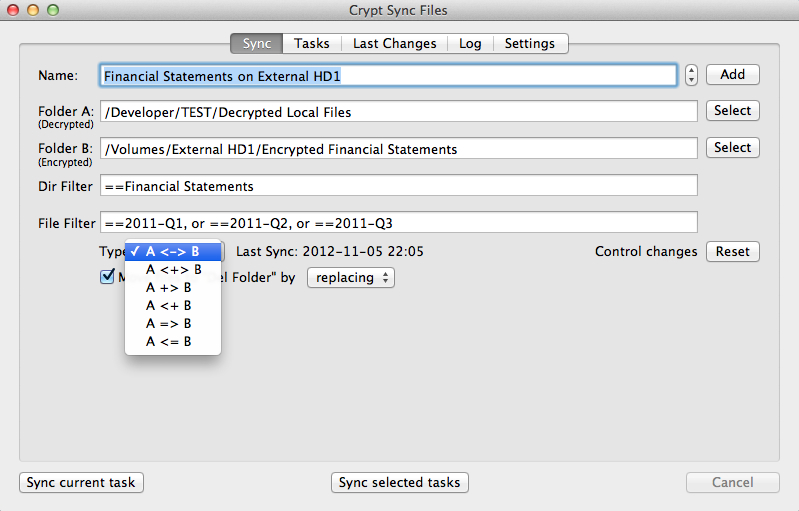Go to the Settings tab
The image size is (799, 511).
click(529, 43)
